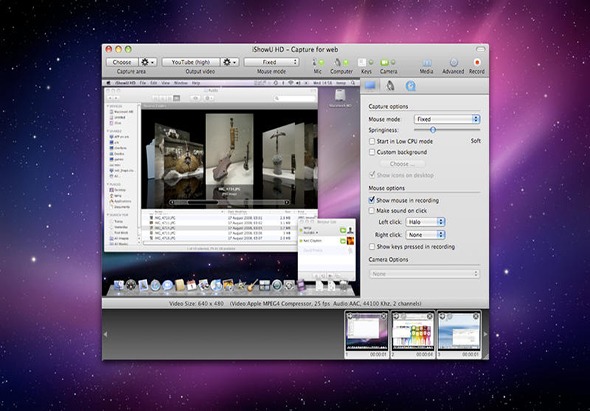Viewport: 590px width, 411px height.
Task: Remove recording 3 with its X icon
Action: click(x=476, y=317)
